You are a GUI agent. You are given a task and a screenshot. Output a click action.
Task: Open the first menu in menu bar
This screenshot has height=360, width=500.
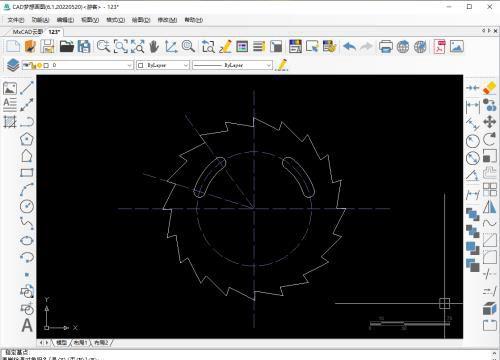coord(16,20)
